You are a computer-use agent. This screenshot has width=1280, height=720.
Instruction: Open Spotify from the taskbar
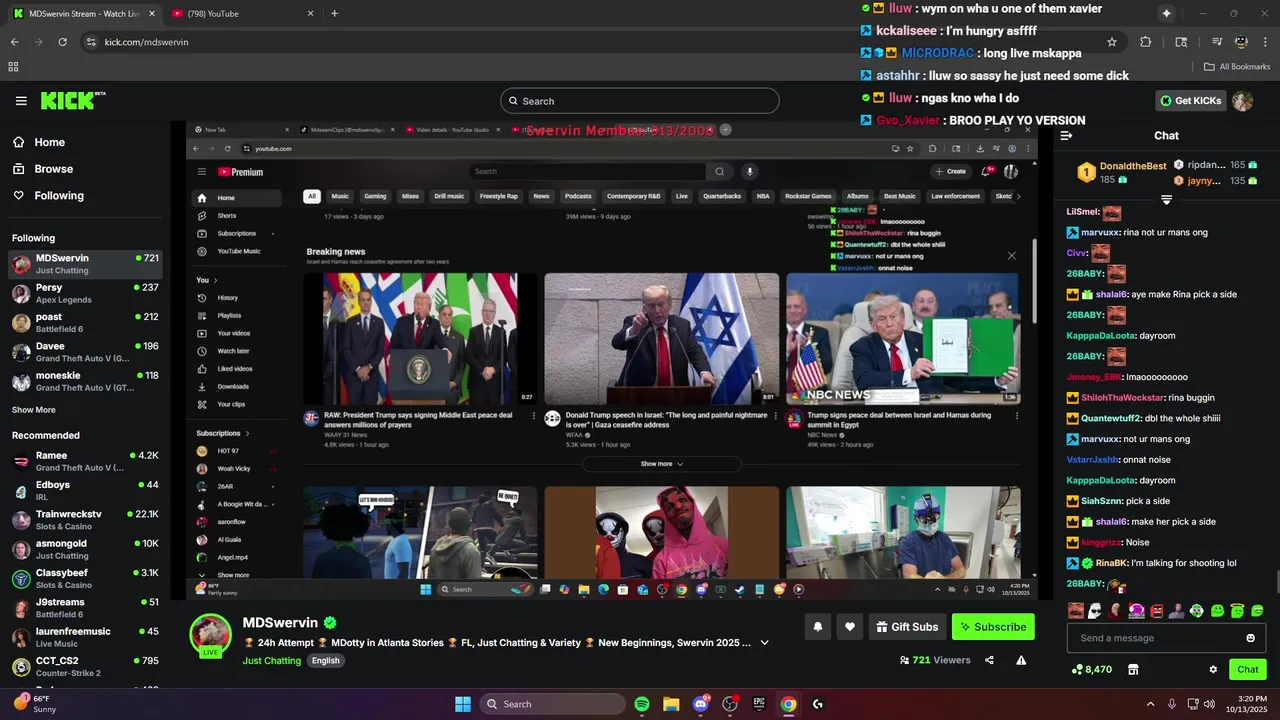[x=642, y=704]
